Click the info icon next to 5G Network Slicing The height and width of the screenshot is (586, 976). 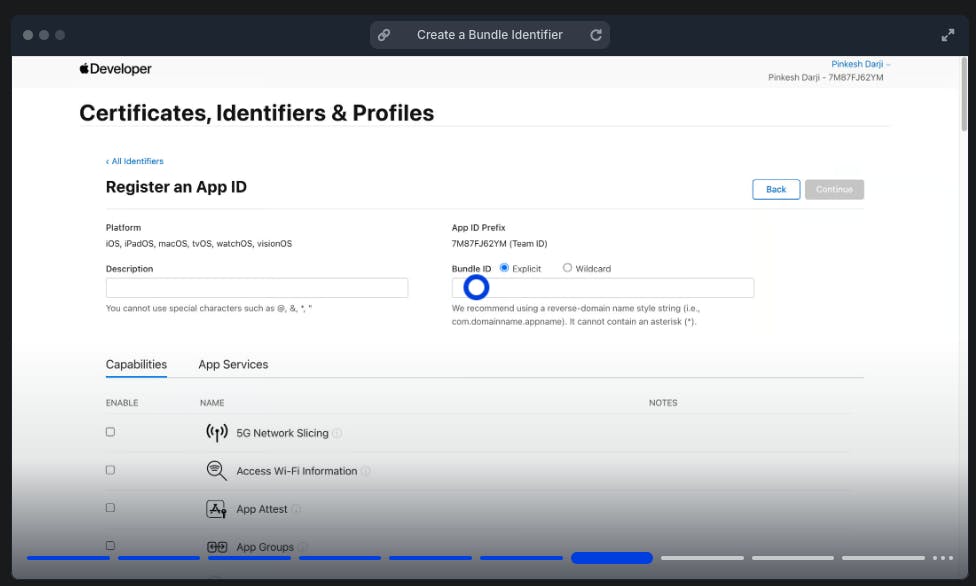pos(337,434)
